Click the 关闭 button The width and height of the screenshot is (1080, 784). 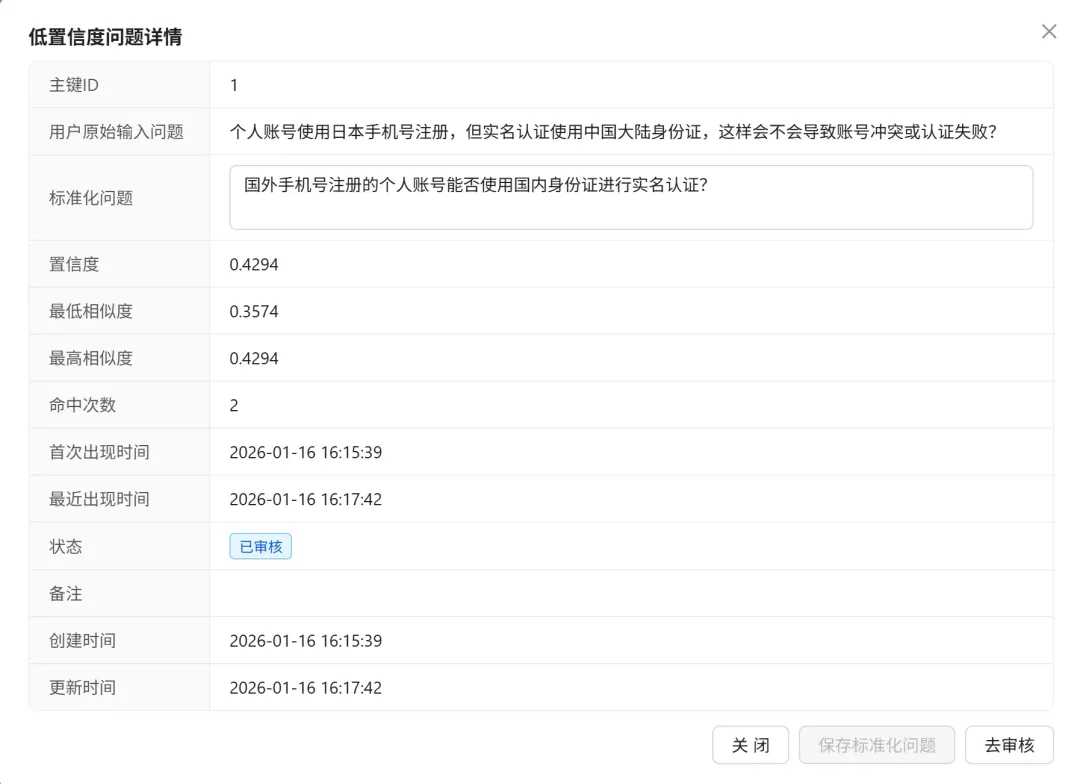(750, 745)
